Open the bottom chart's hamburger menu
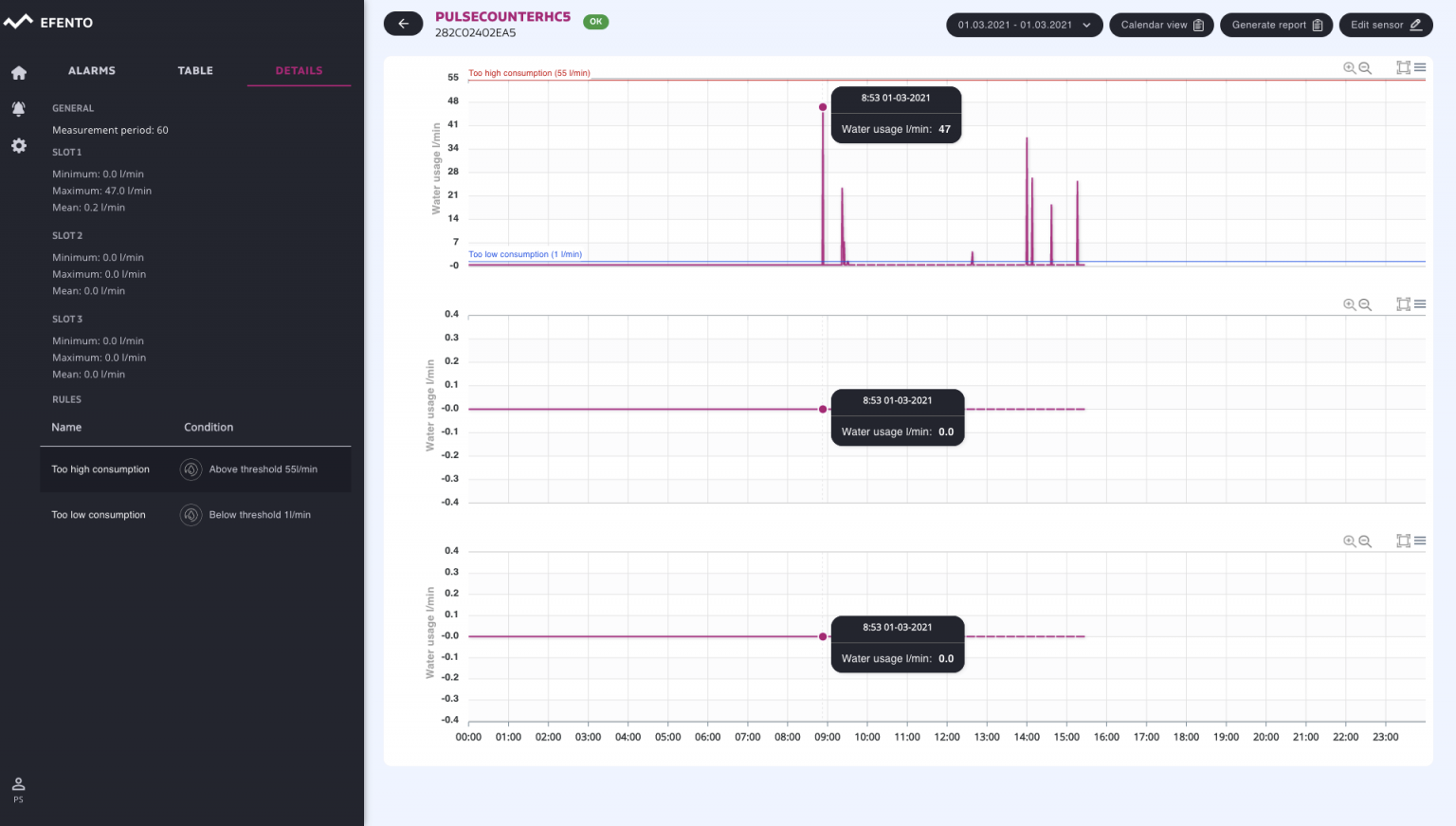Screen dimensions: 1456x826 tap(1420, 541)
